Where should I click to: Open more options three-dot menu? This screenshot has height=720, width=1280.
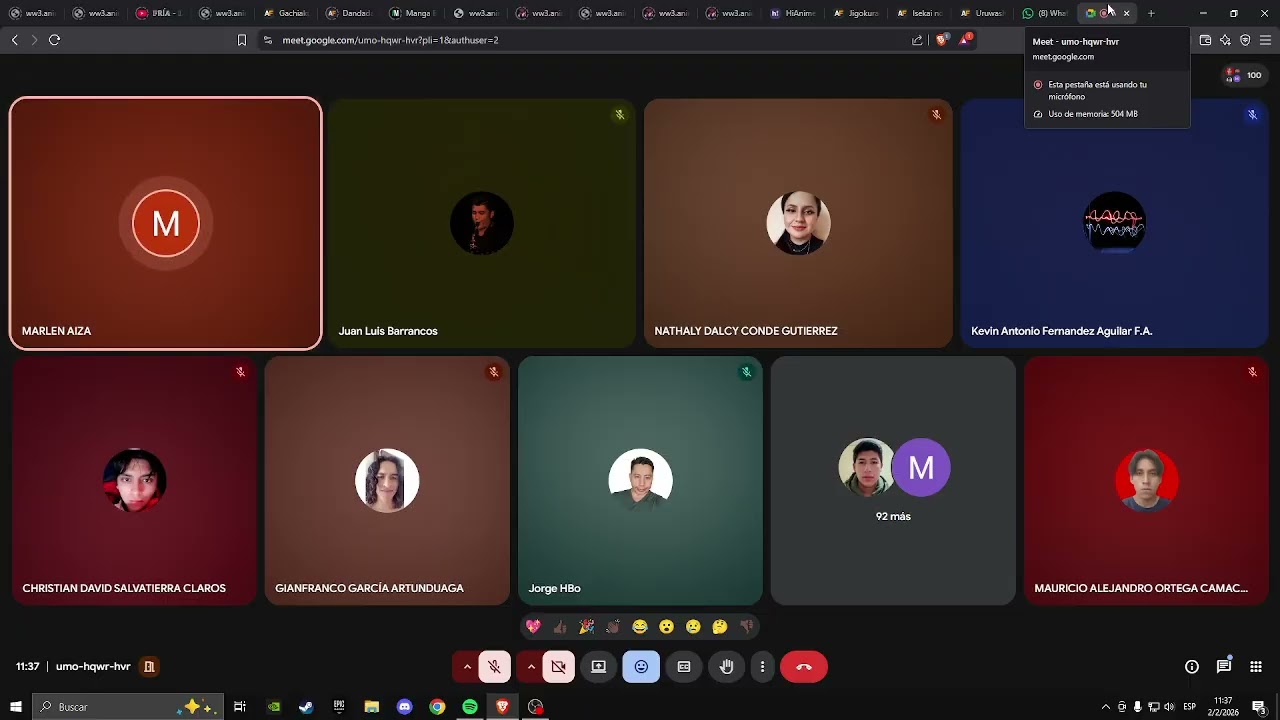[x=762, y=667]
